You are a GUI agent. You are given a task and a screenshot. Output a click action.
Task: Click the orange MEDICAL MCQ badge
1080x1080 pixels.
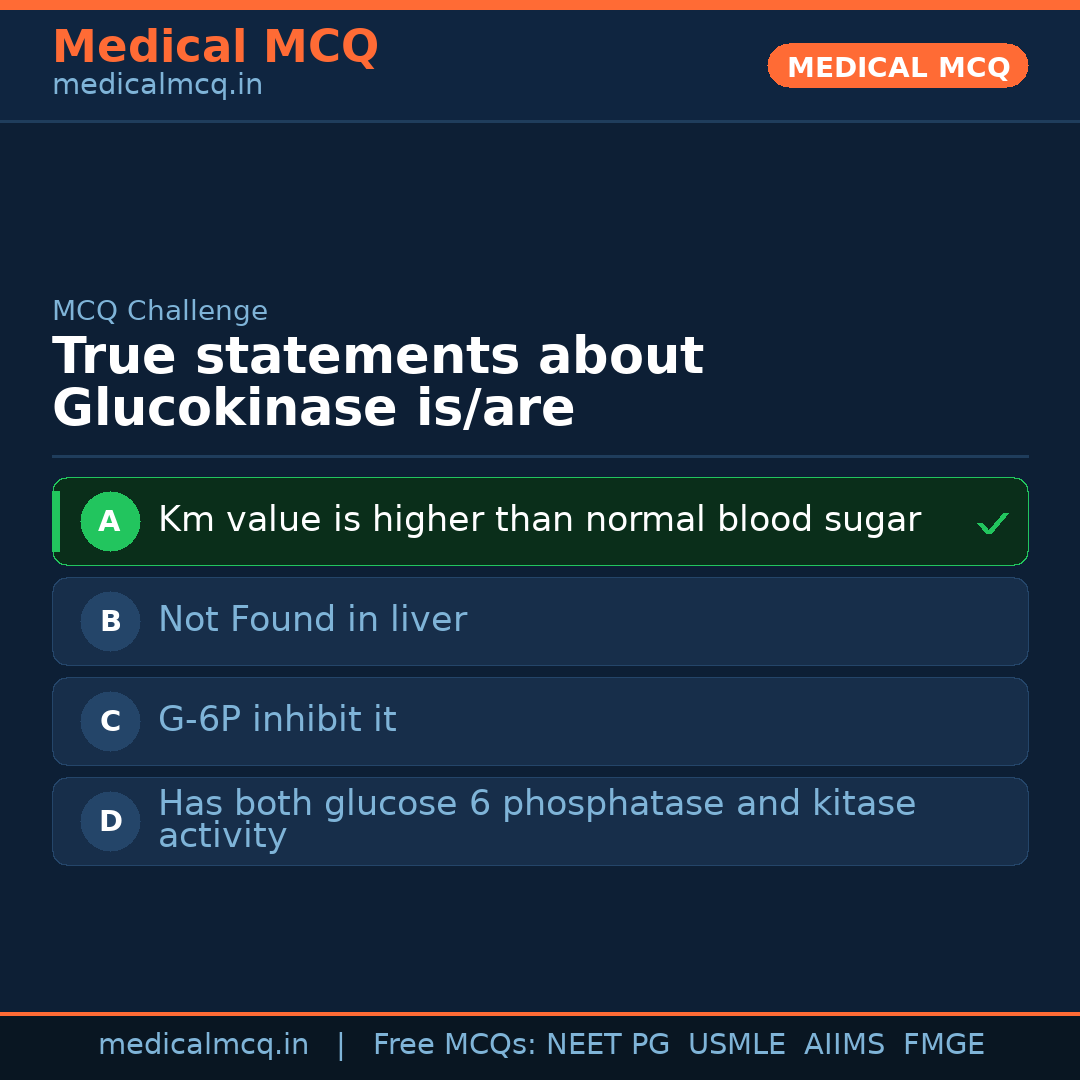tap(897, 66)
